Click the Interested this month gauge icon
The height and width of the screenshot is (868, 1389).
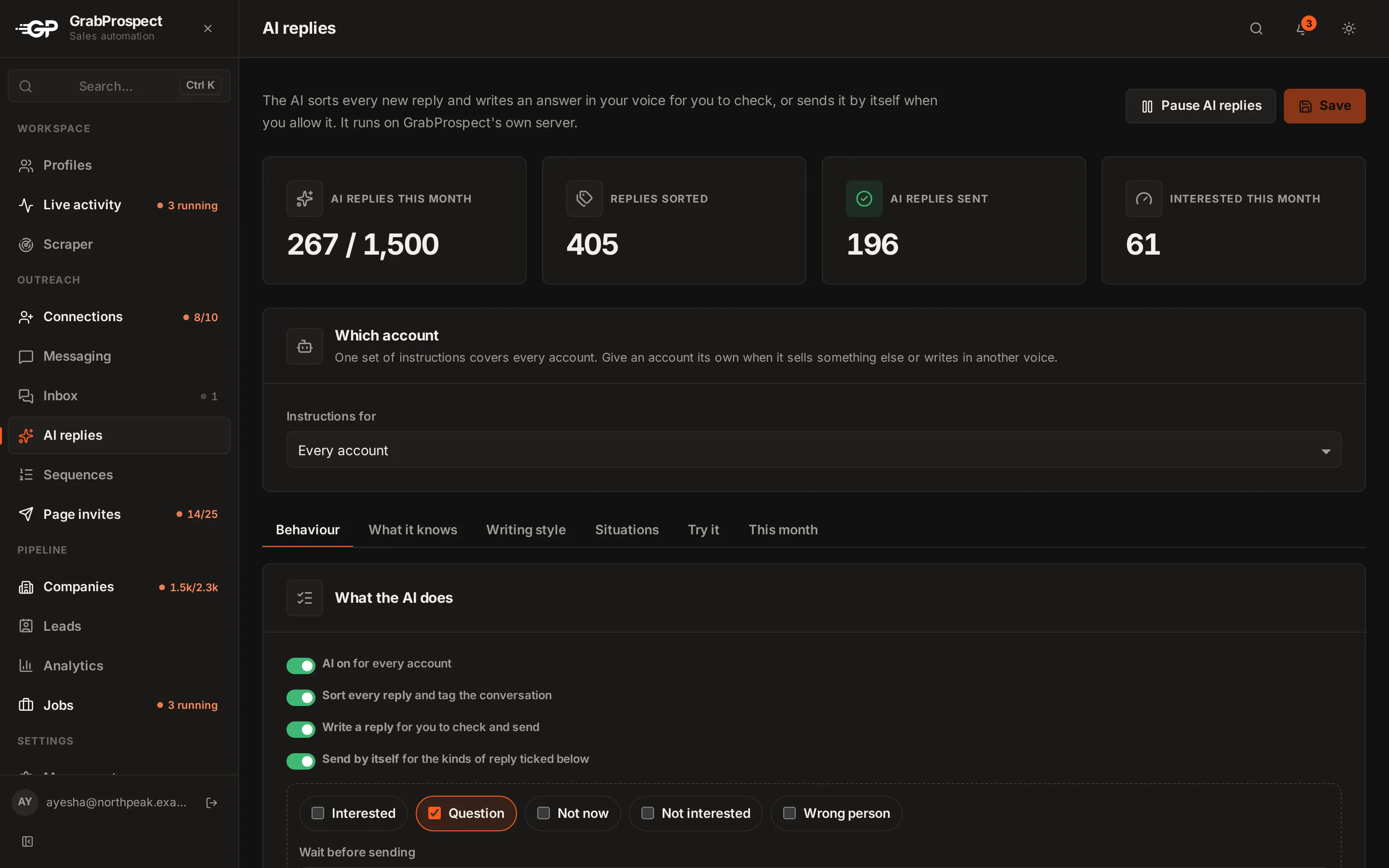point(1144,199)
